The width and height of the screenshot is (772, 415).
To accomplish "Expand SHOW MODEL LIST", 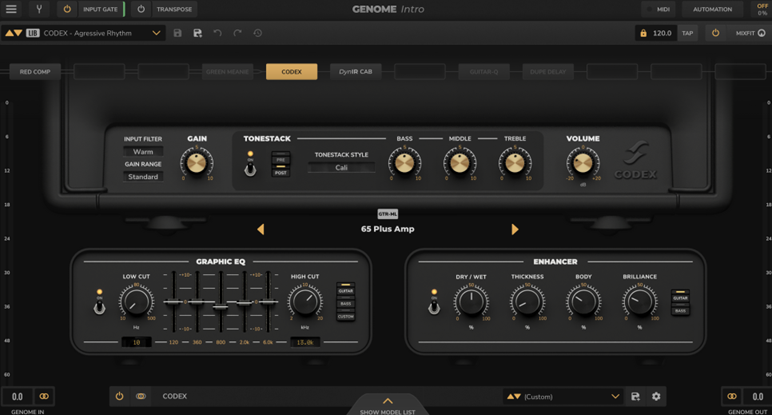I will 387,406.
